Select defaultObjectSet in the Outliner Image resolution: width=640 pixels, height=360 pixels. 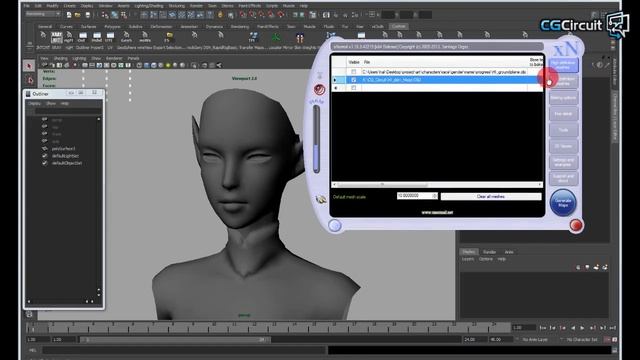click(67, 163)
